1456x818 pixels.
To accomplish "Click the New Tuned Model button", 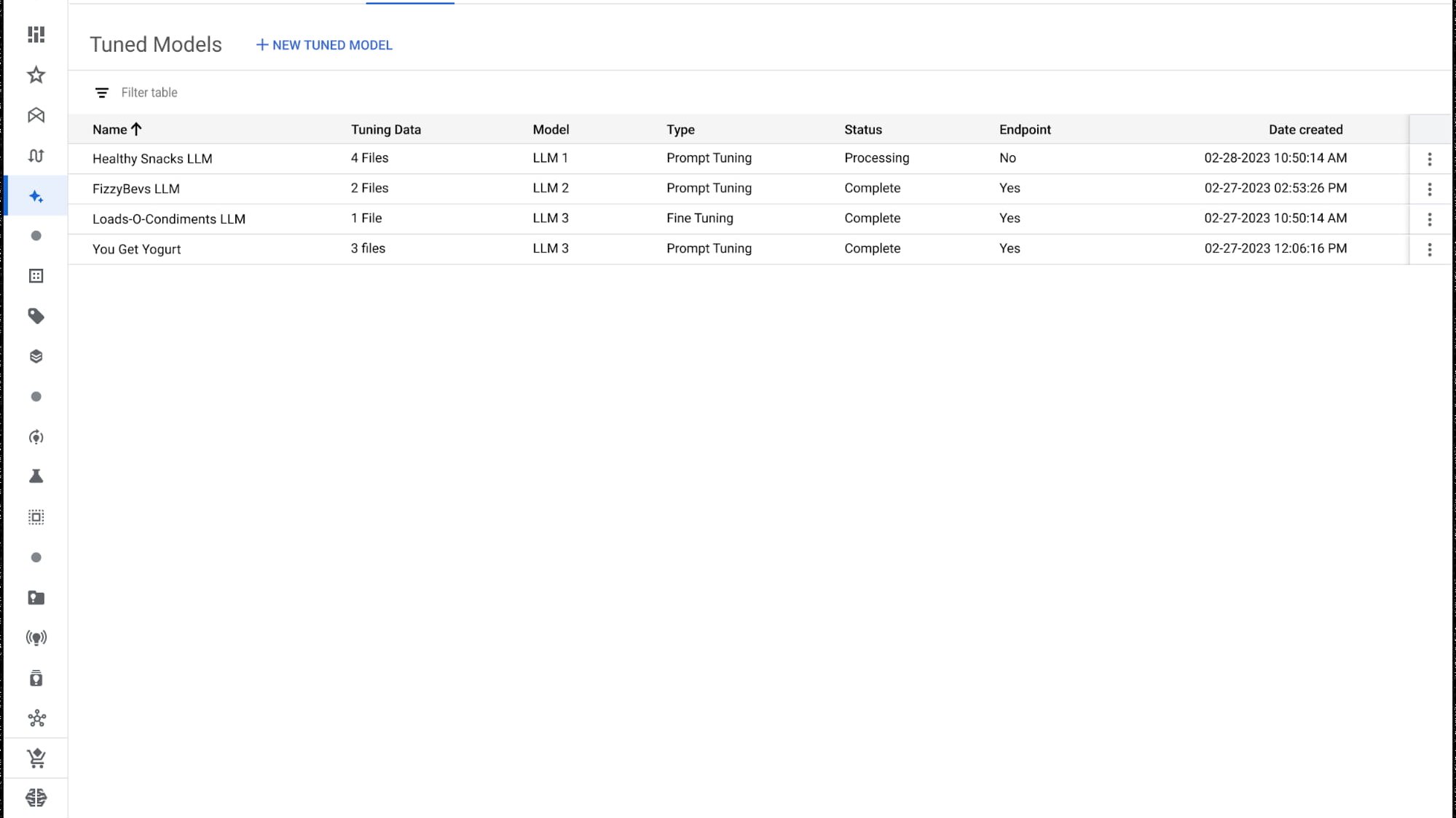I will click(324, 45).
